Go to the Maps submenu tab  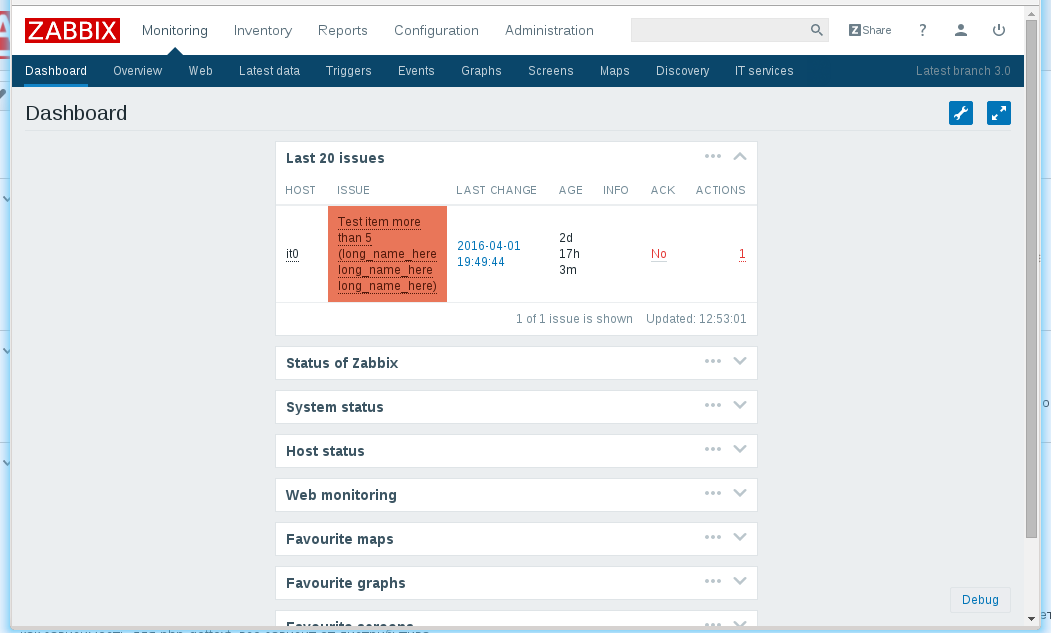(615, 70)
